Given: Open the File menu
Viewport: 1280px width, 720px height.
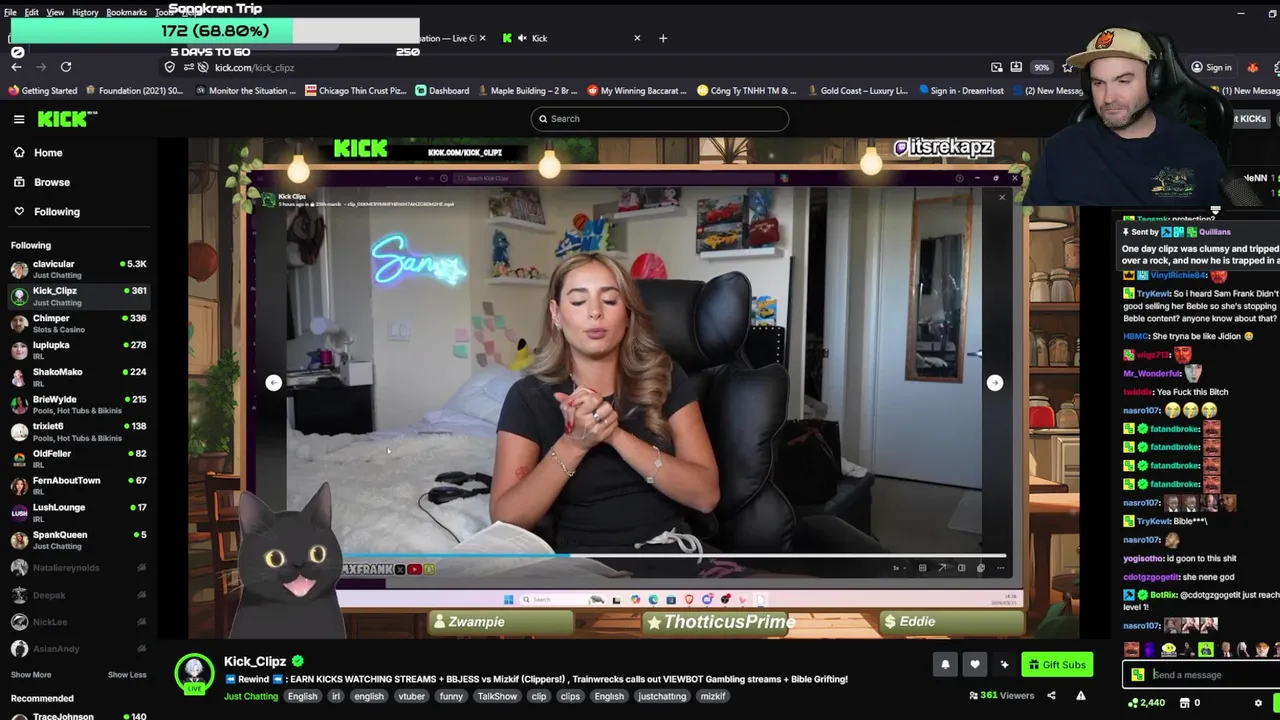Looking at the screenshot, I should tap(10, 12).
